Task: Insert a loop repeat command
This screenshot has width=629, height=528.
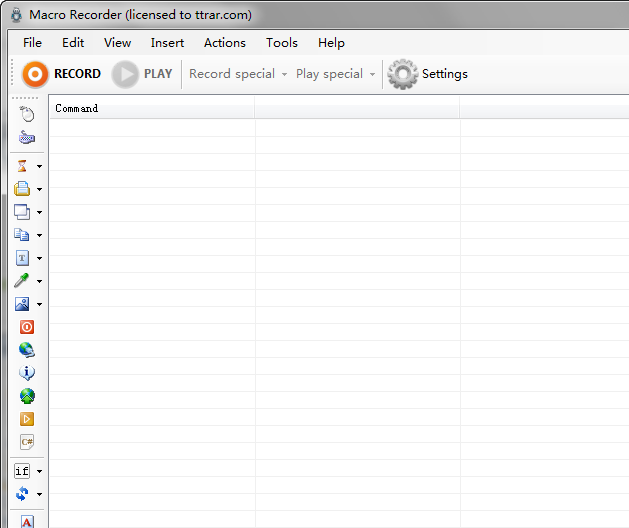Action: point(22,494)
